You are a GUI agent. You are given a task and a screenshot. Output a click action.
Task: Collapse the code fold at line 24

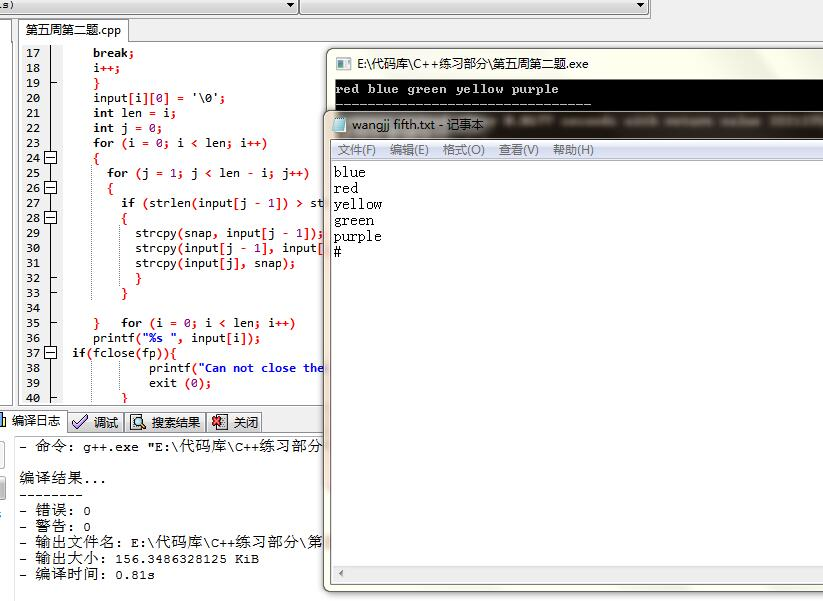50,157
